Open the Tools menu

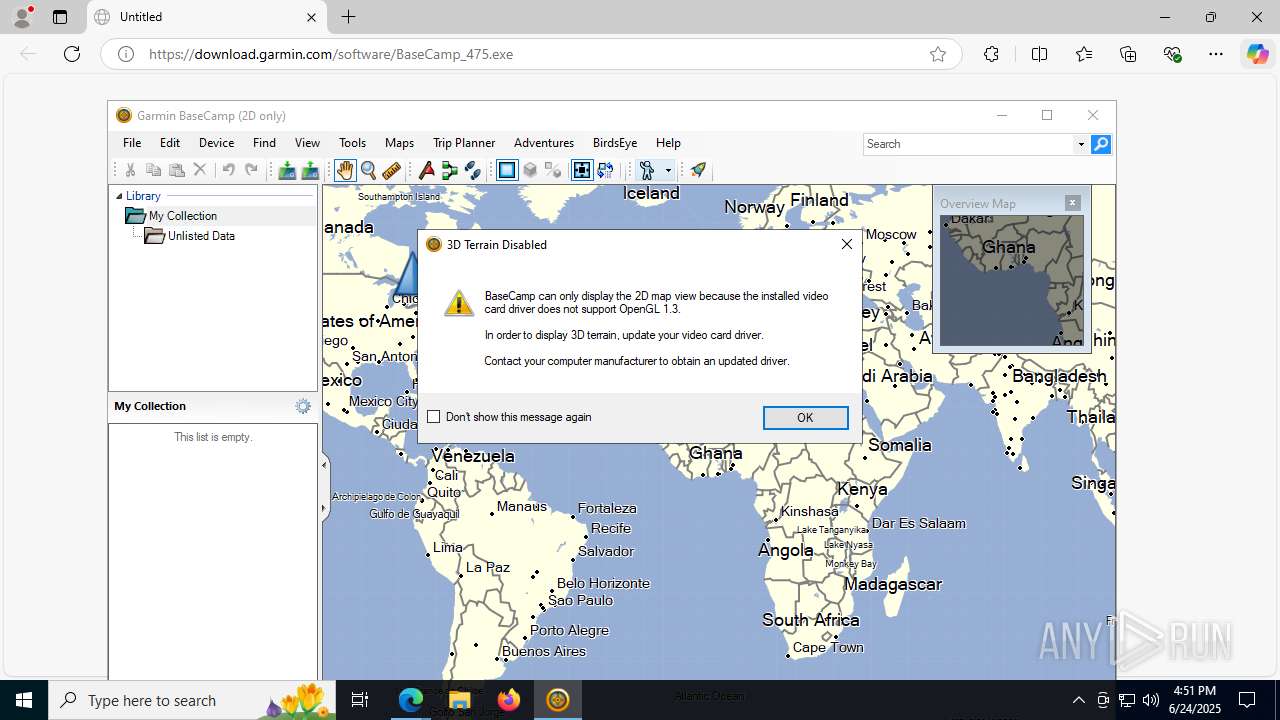coord(352,143)
